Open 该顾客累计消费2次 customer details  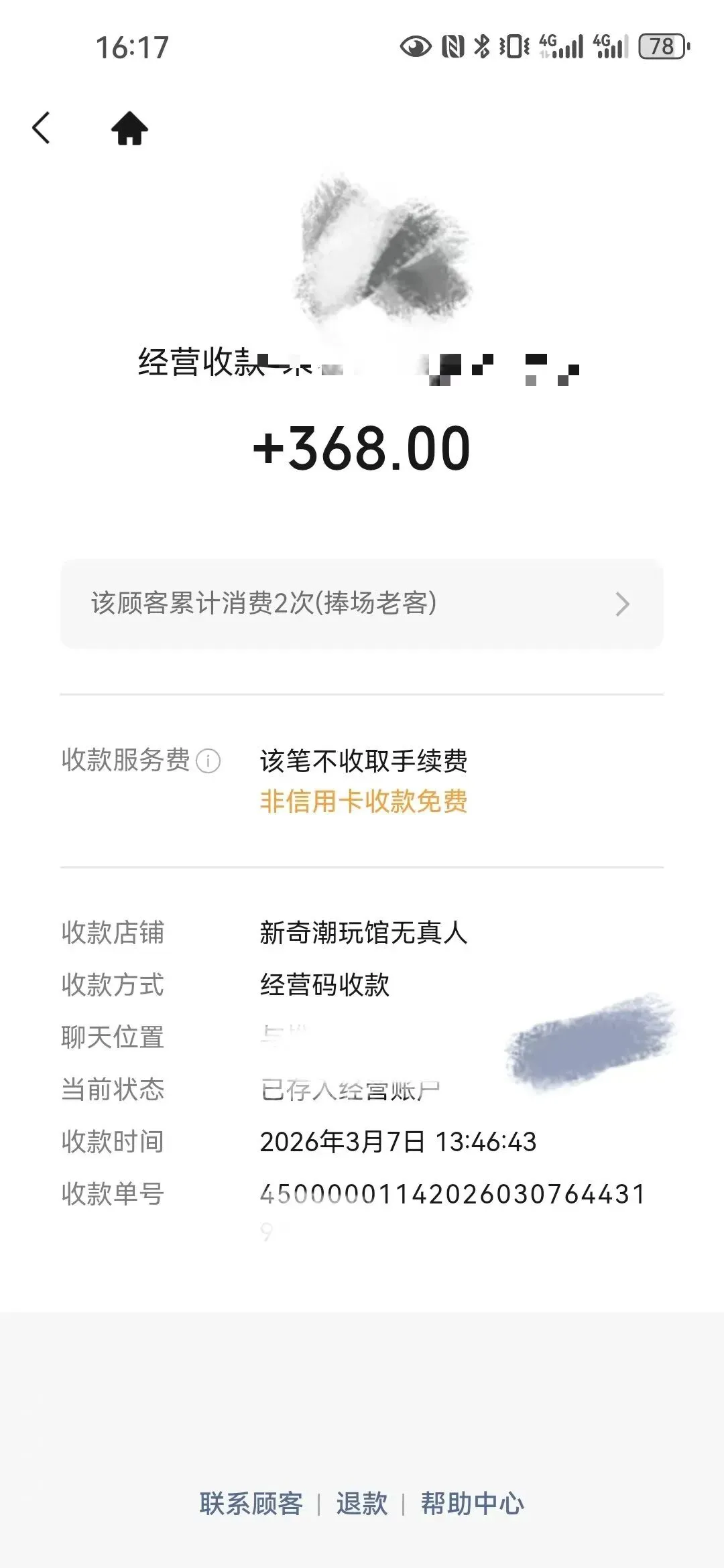[x=264, y=604]
